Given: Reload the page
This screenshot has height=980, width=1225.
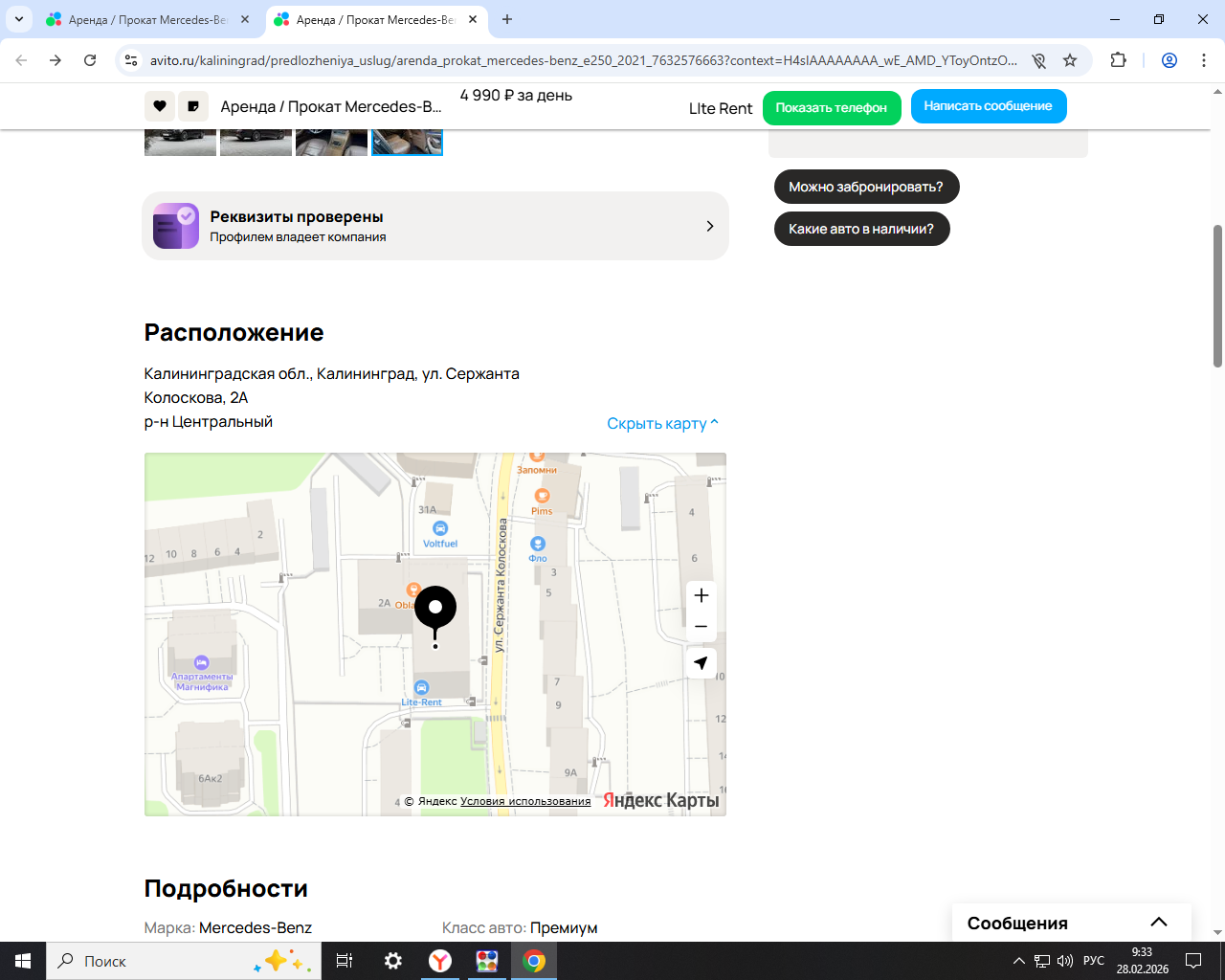Looking at the screenshot, I should [90, 60].
